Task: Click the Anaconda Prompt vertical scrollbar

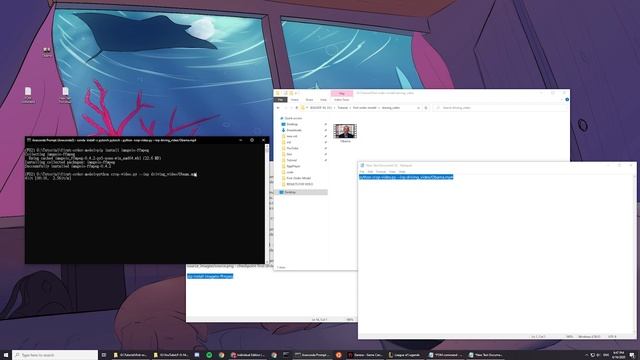Action: pos(267,203)
